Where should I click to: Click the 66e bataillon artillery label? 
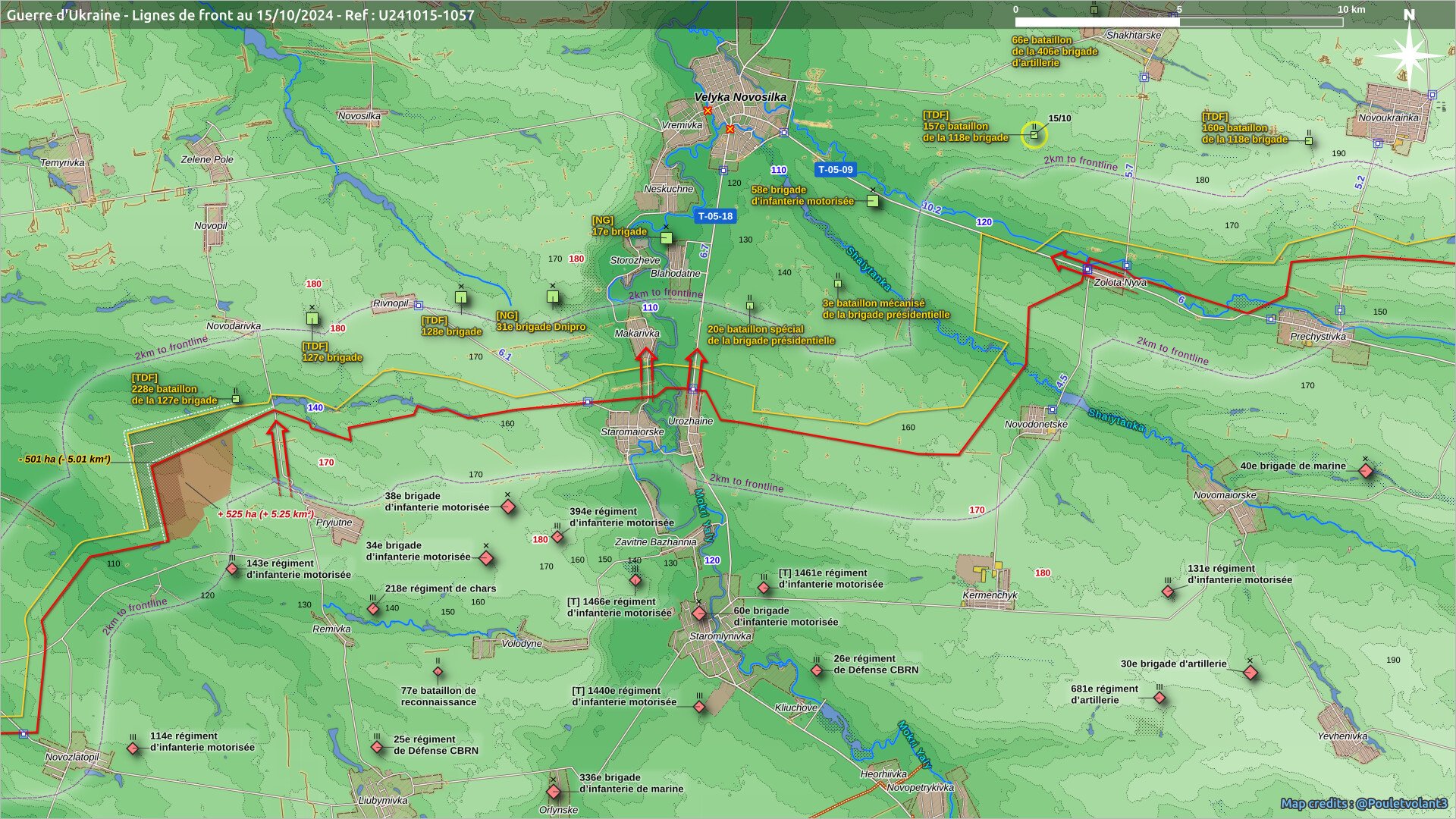1054,52
